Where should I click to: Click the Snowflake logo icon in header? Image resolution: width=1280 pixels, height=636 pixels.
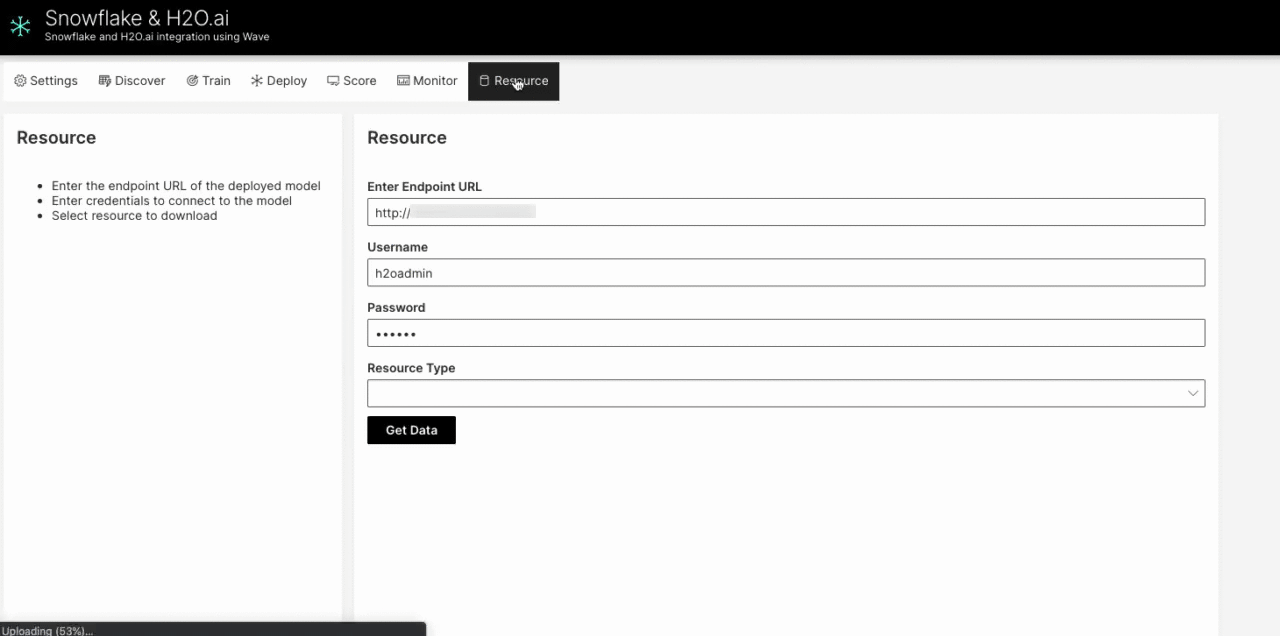(x=20, y=27)
